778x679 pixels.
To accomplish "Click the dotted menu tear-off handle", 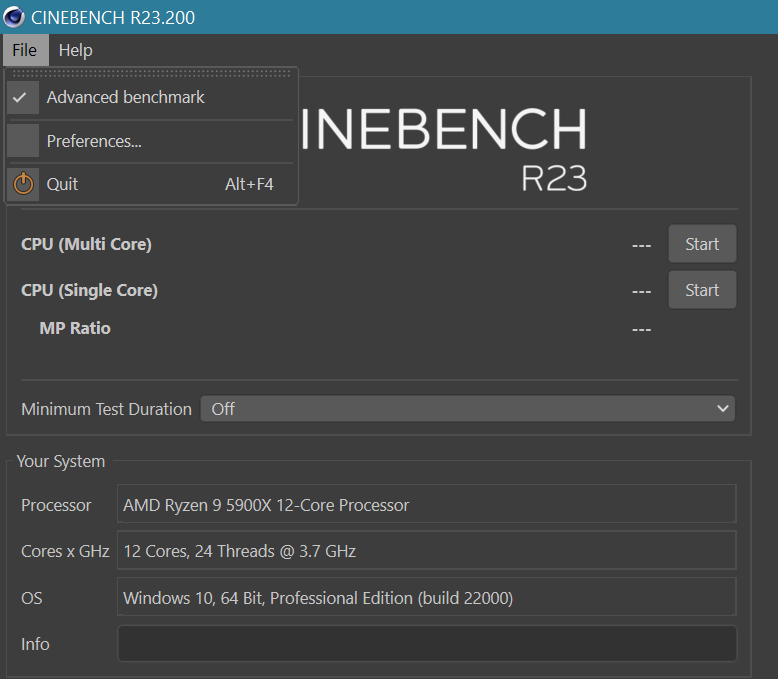I will click(151, 73).
